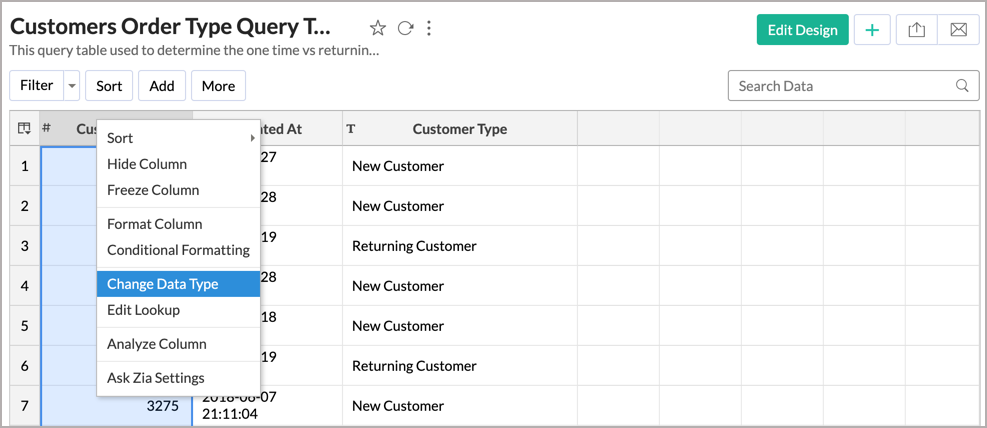This screenshot has height=428, width=987.
Task: Choose Ask Zia Settings menu entry
Action: [x=156, y=378]
